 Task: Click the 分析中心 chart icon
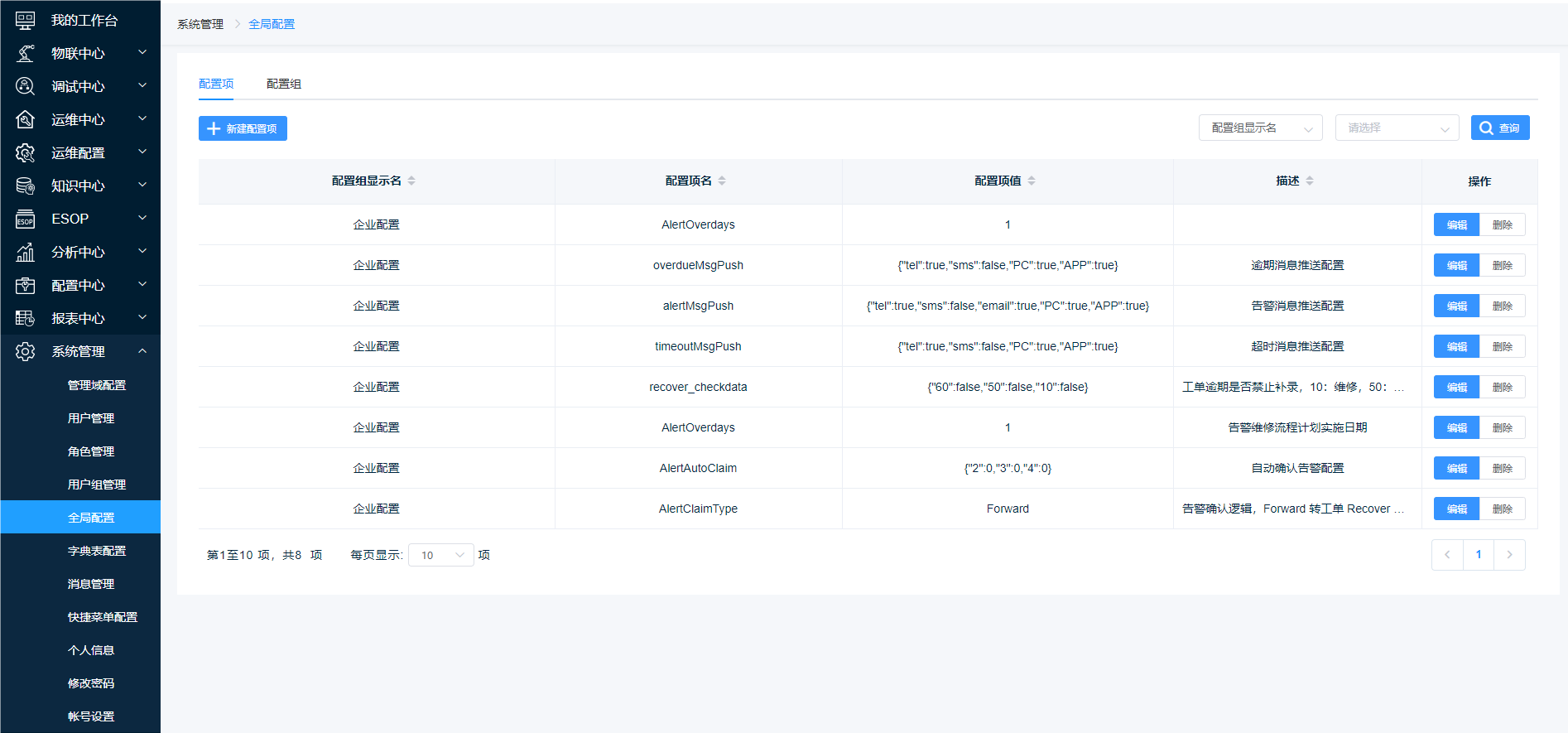tap(26, 252)
